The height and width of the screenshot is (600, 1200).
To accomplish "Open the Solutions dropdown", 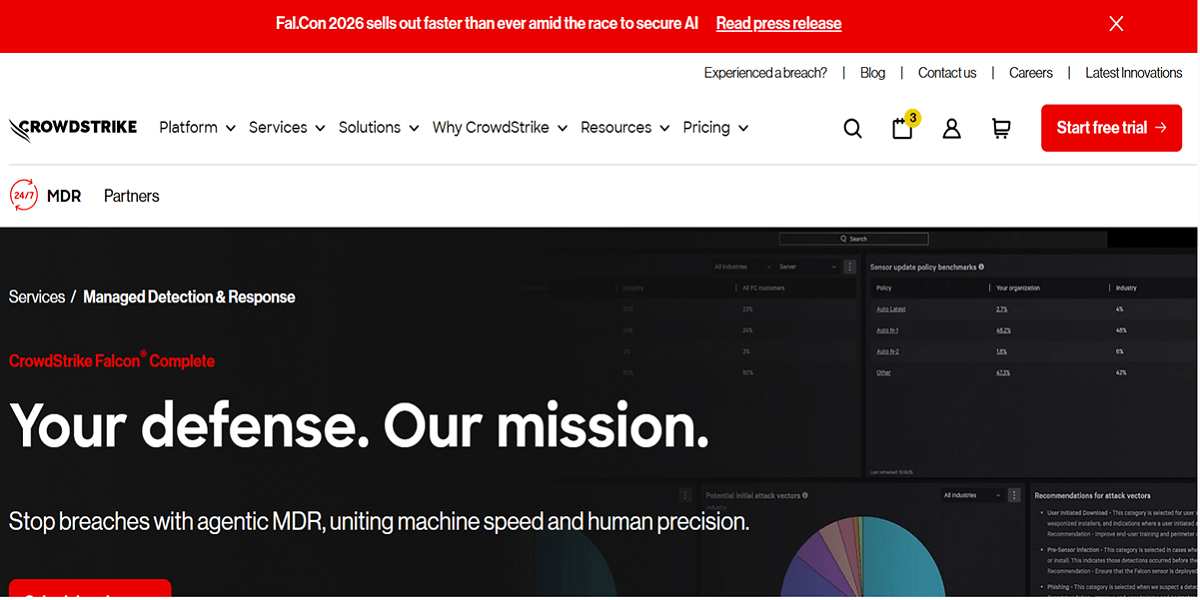I will pyautogui.click(x=378, y=127).
